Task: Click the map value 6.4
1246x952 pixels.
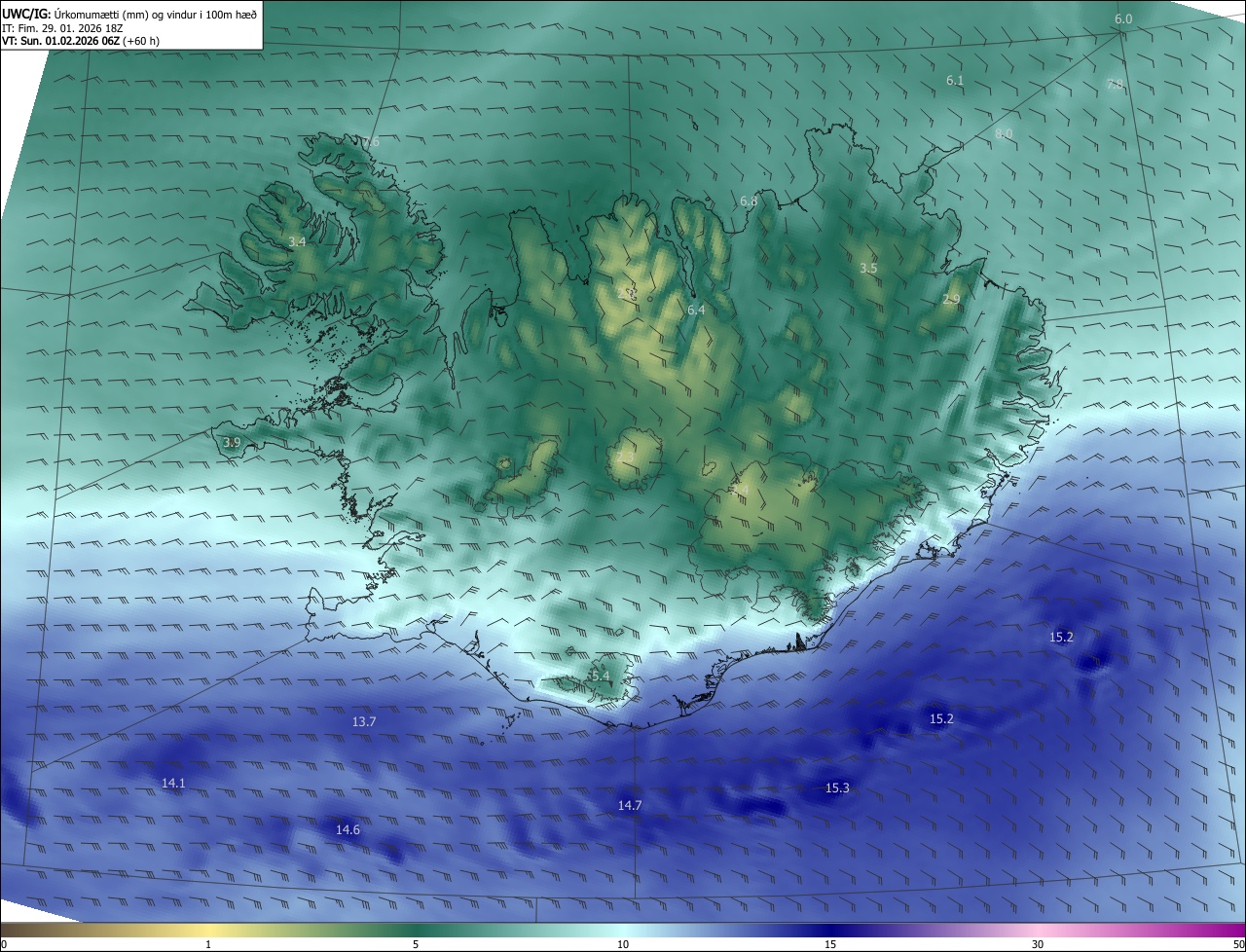Action: click(x=696, y=310)
